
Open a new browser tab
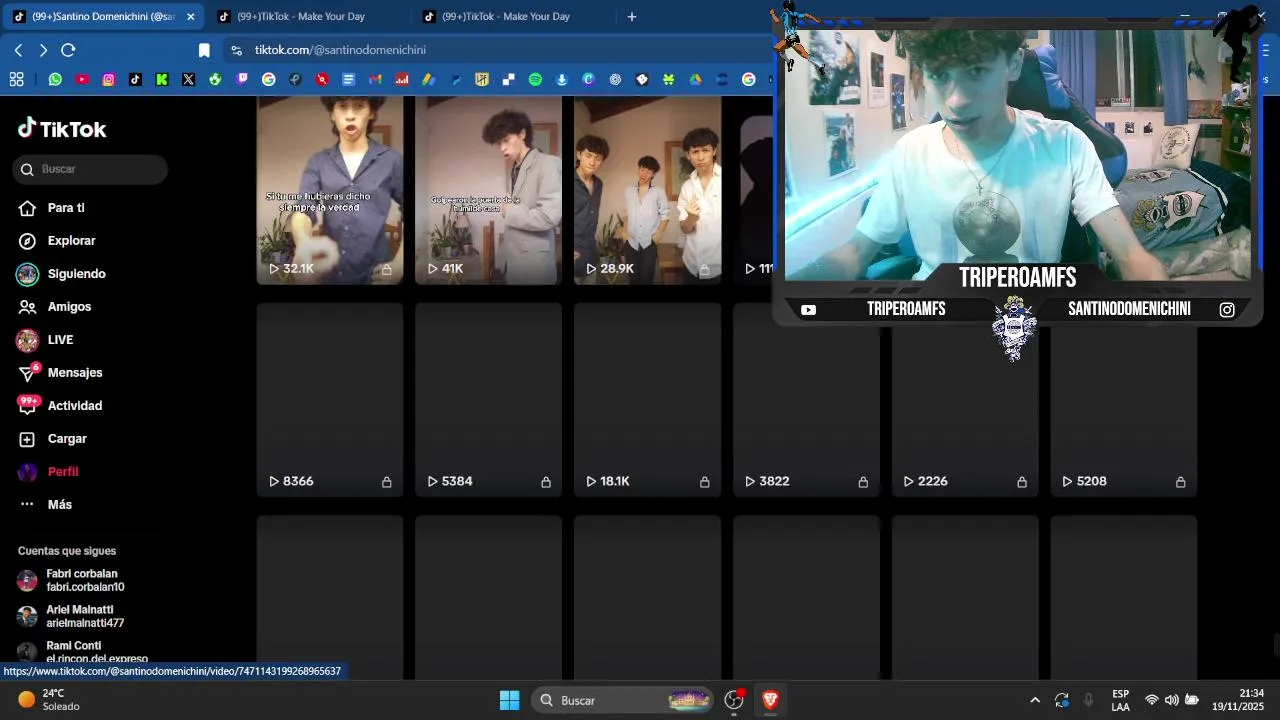(631, 17)
